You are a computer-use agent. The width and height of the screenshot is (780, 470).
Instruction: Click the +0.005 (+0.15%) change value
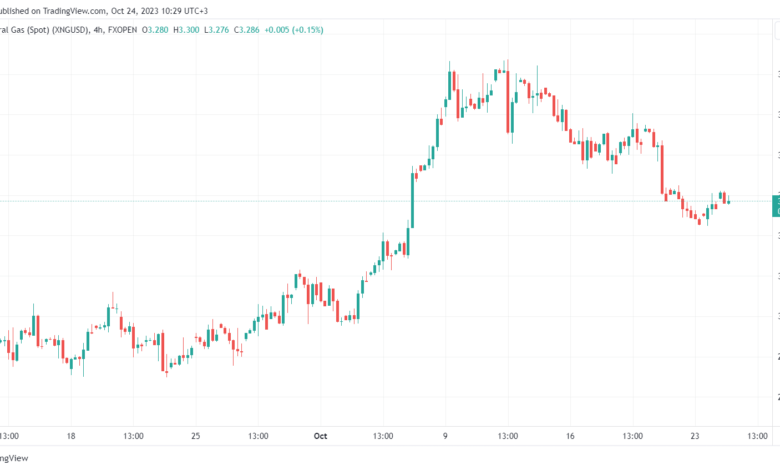(293, 30)
